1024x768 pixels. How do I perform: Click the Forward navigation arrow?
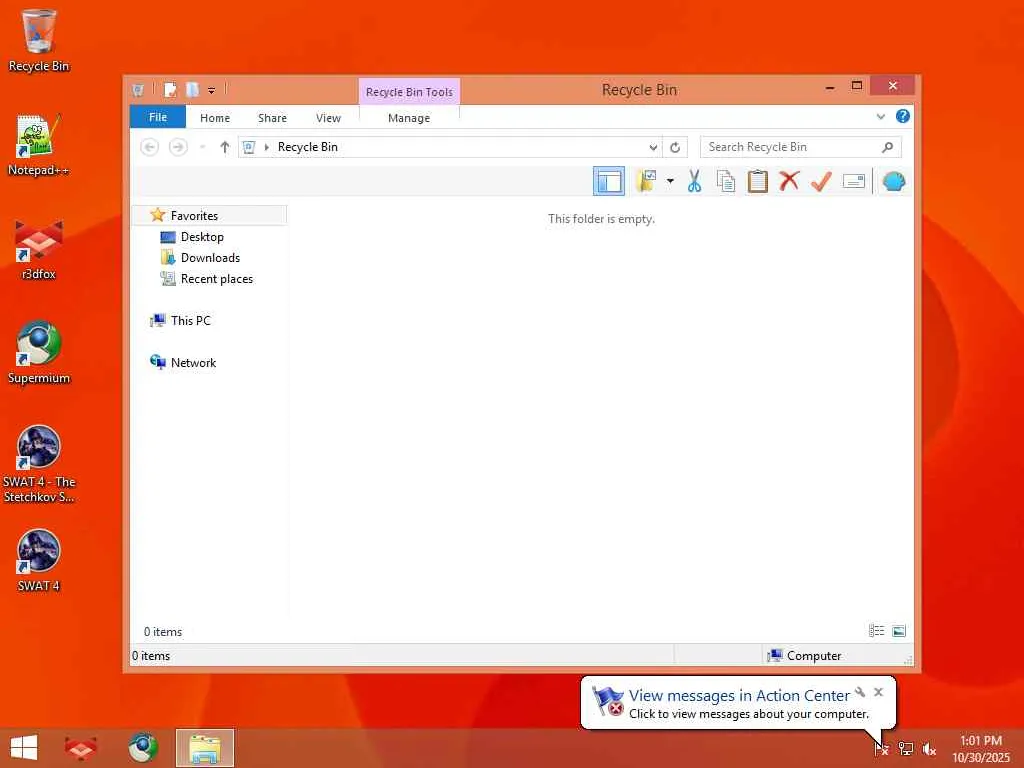tap(178, 147)
